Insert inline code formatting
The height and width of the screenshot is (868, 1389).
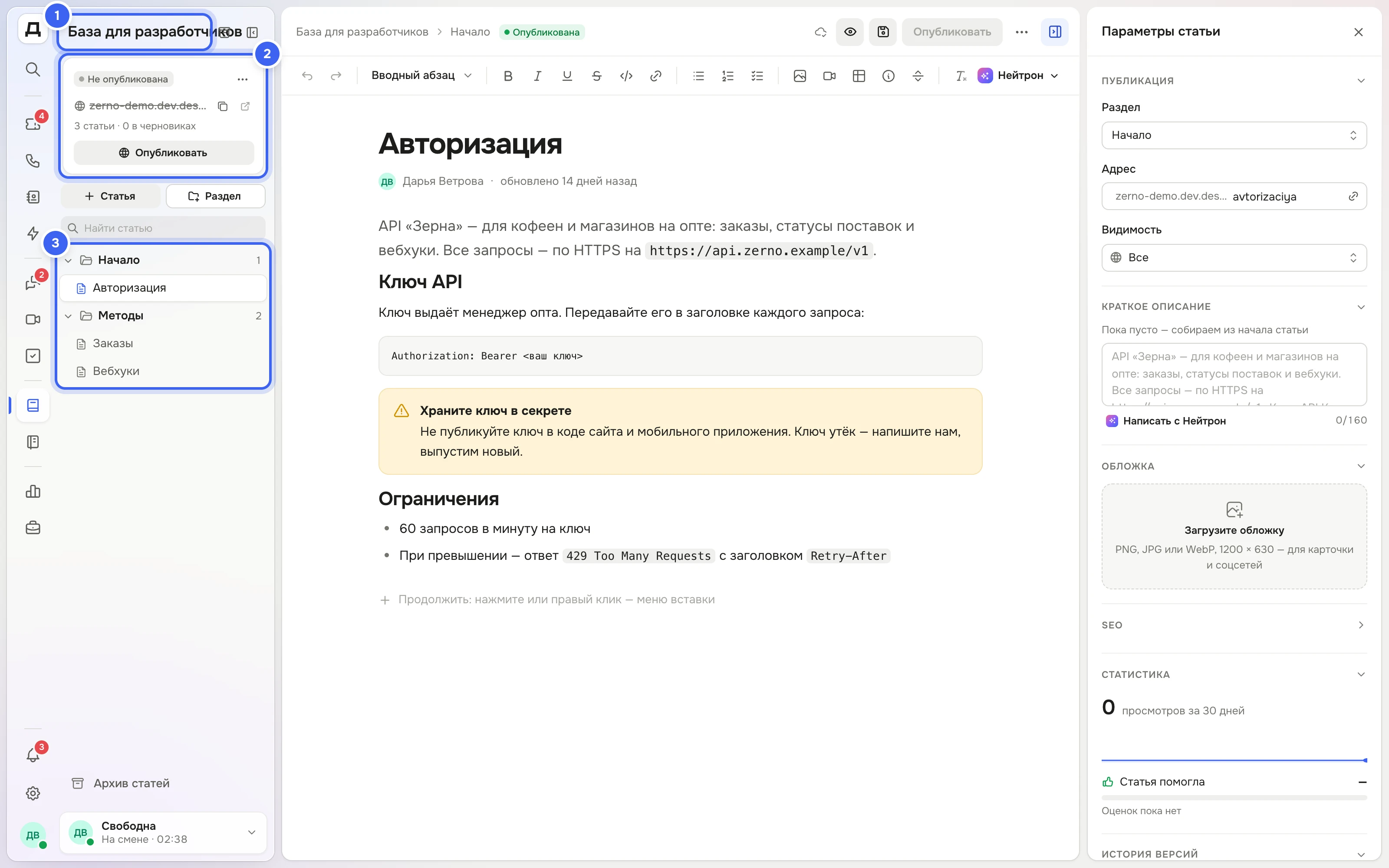click(x=626, y=76)
